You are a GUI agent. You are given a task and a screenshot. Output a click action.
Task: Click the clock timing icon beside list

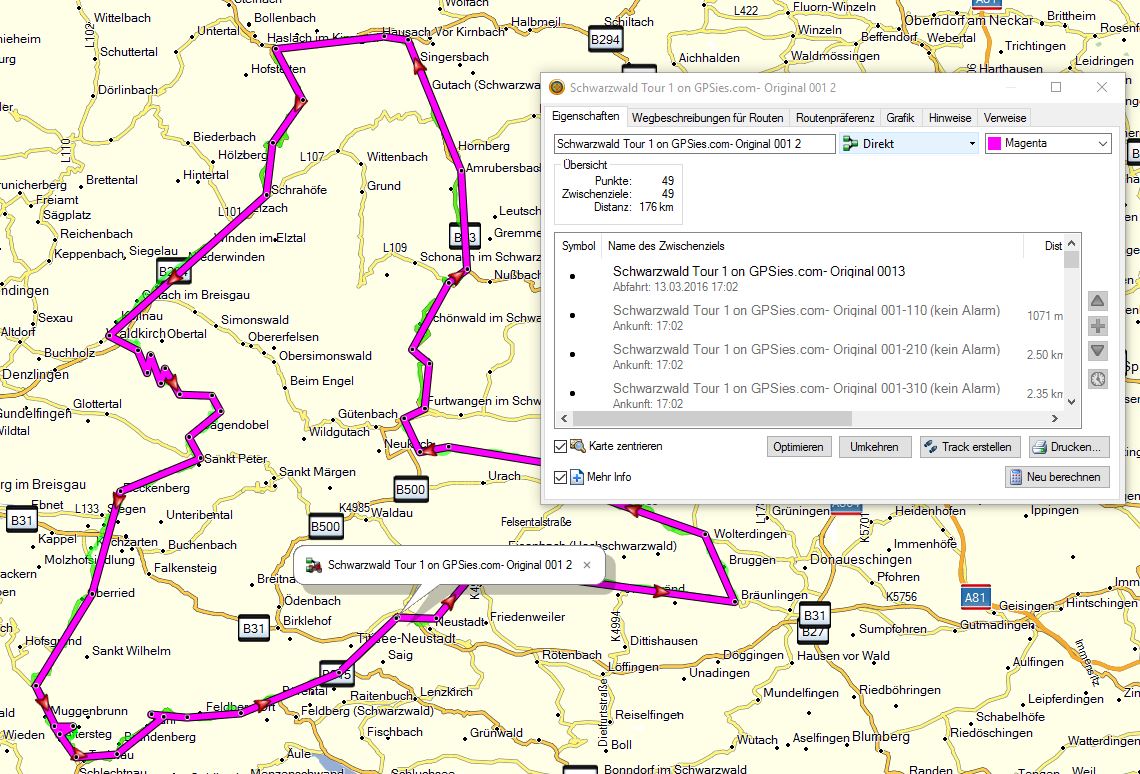(1097, 379)
